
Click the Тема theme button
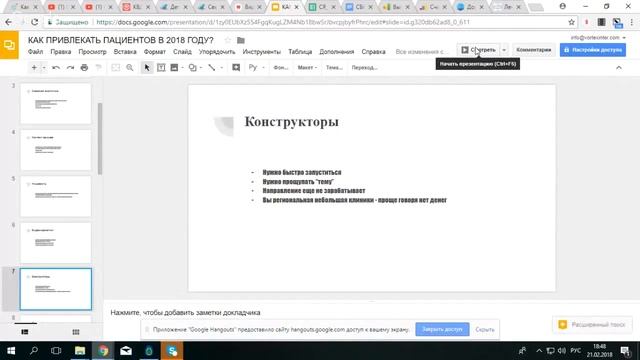(x=334, y=68)
